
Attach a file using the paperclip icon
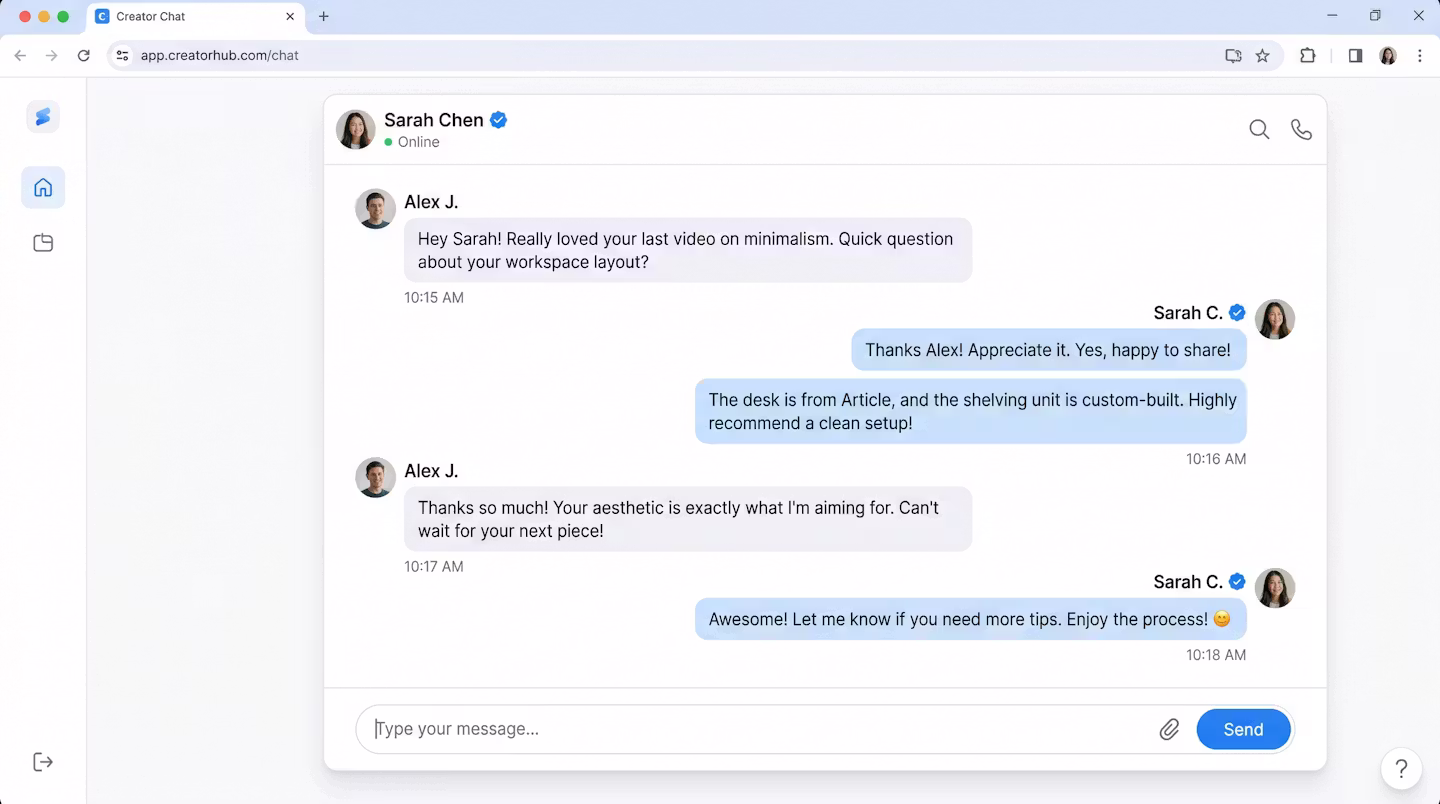pyautogui.click(x=1169, y=730)
